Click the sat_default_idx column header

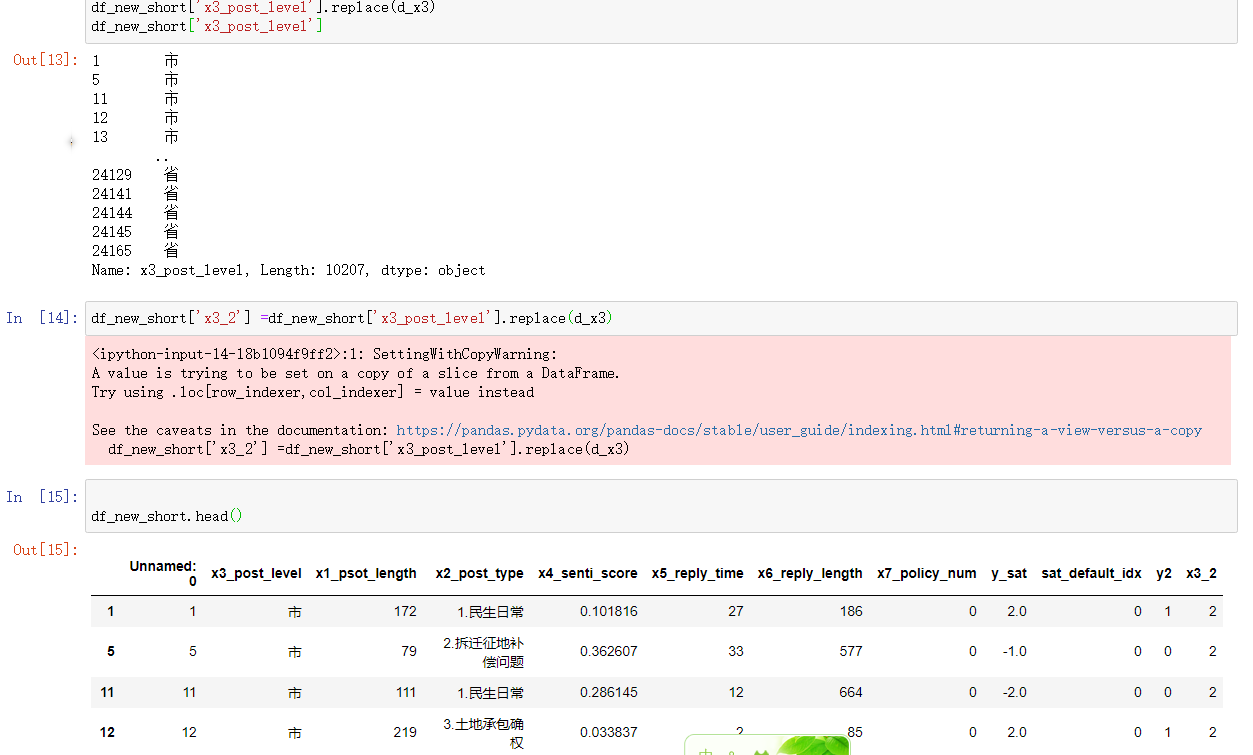(x=1090, y=573)
